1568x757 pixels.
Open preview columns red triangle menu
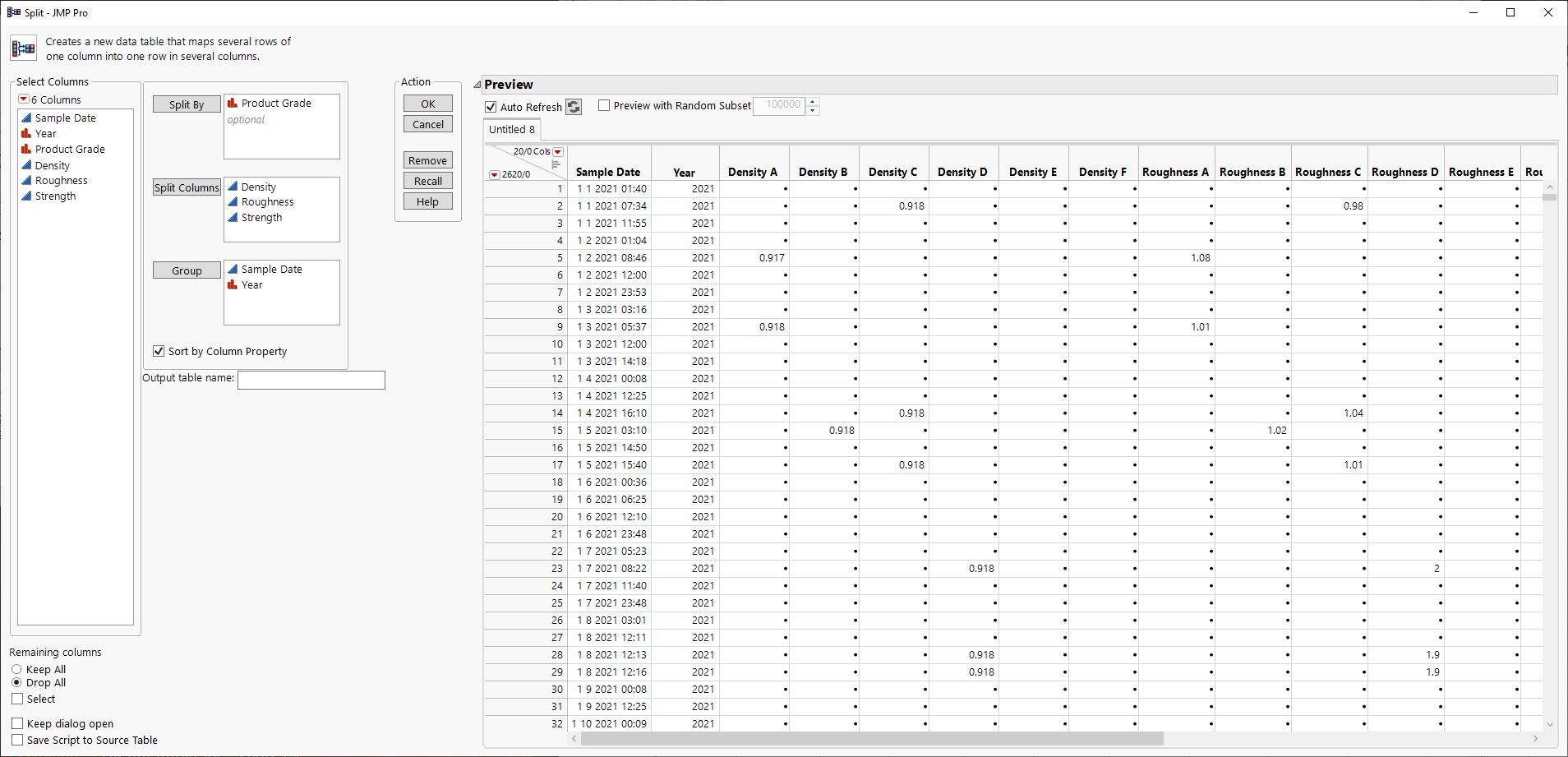(558, 152)
